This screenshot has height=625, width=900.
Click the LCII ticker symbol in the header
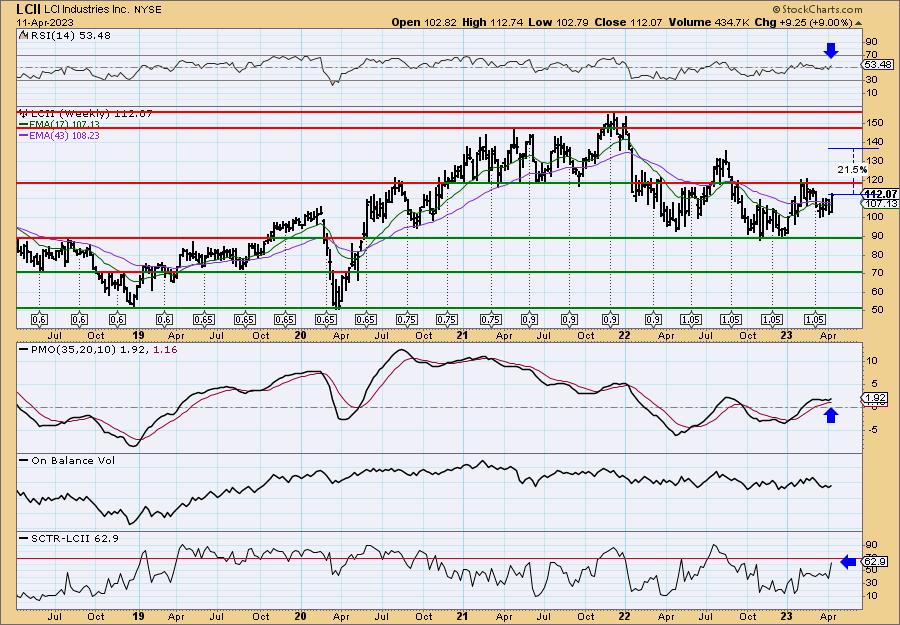(28, 9)
